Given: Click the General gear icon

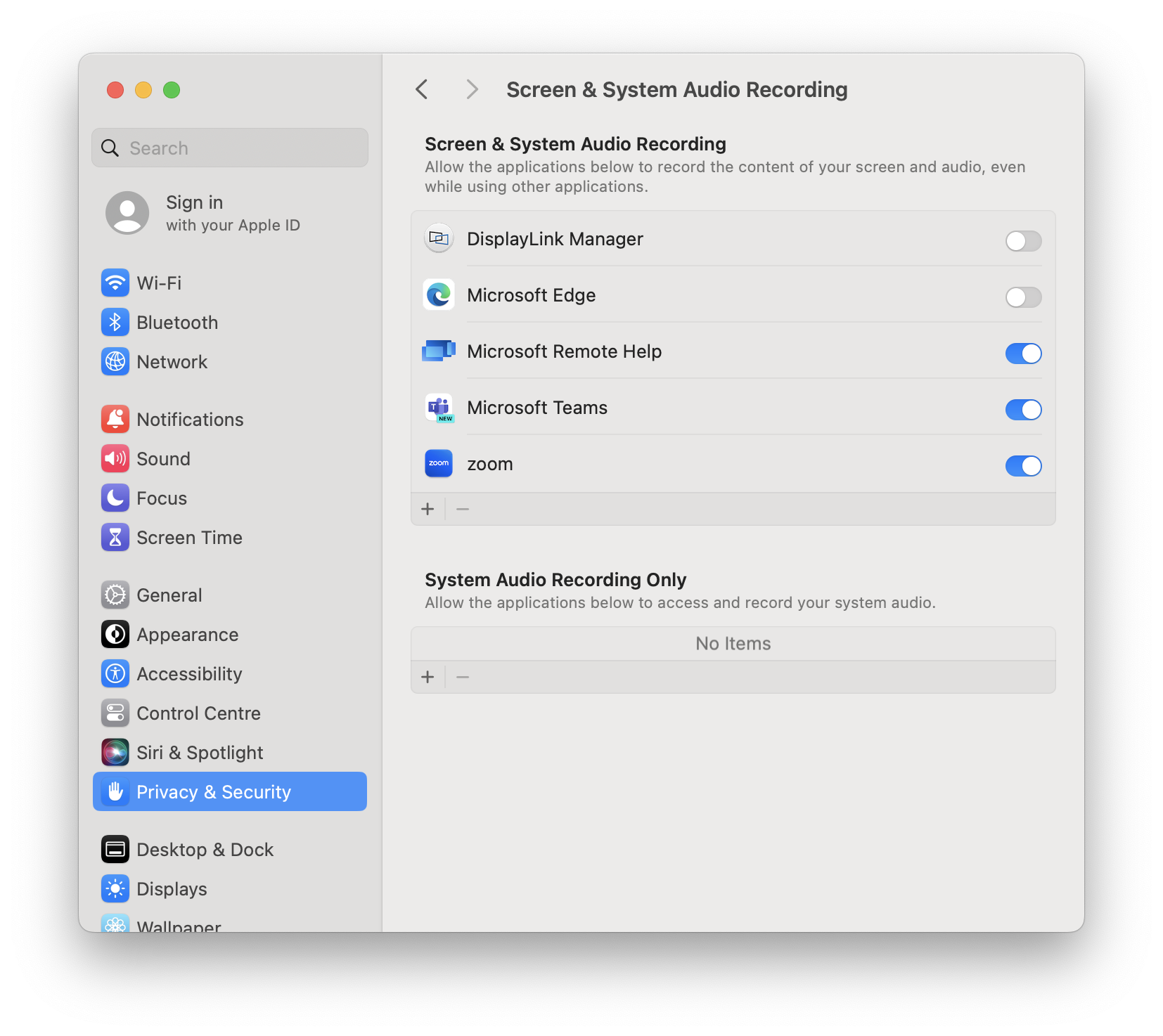Looking at the screenshot, I should coord(115,595).
